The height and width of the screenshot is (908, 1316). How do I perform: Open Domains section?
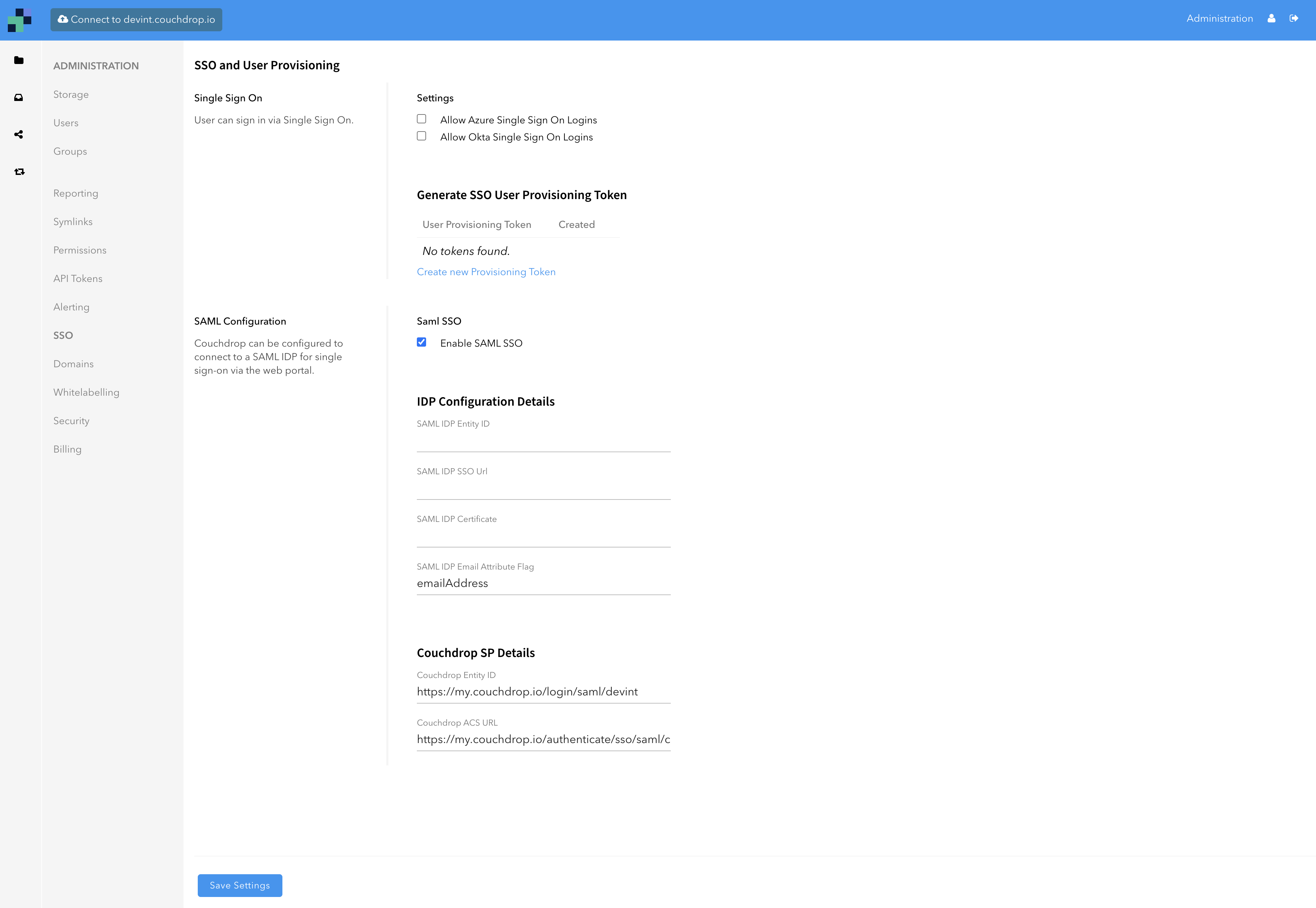click(x=73, y=364)
